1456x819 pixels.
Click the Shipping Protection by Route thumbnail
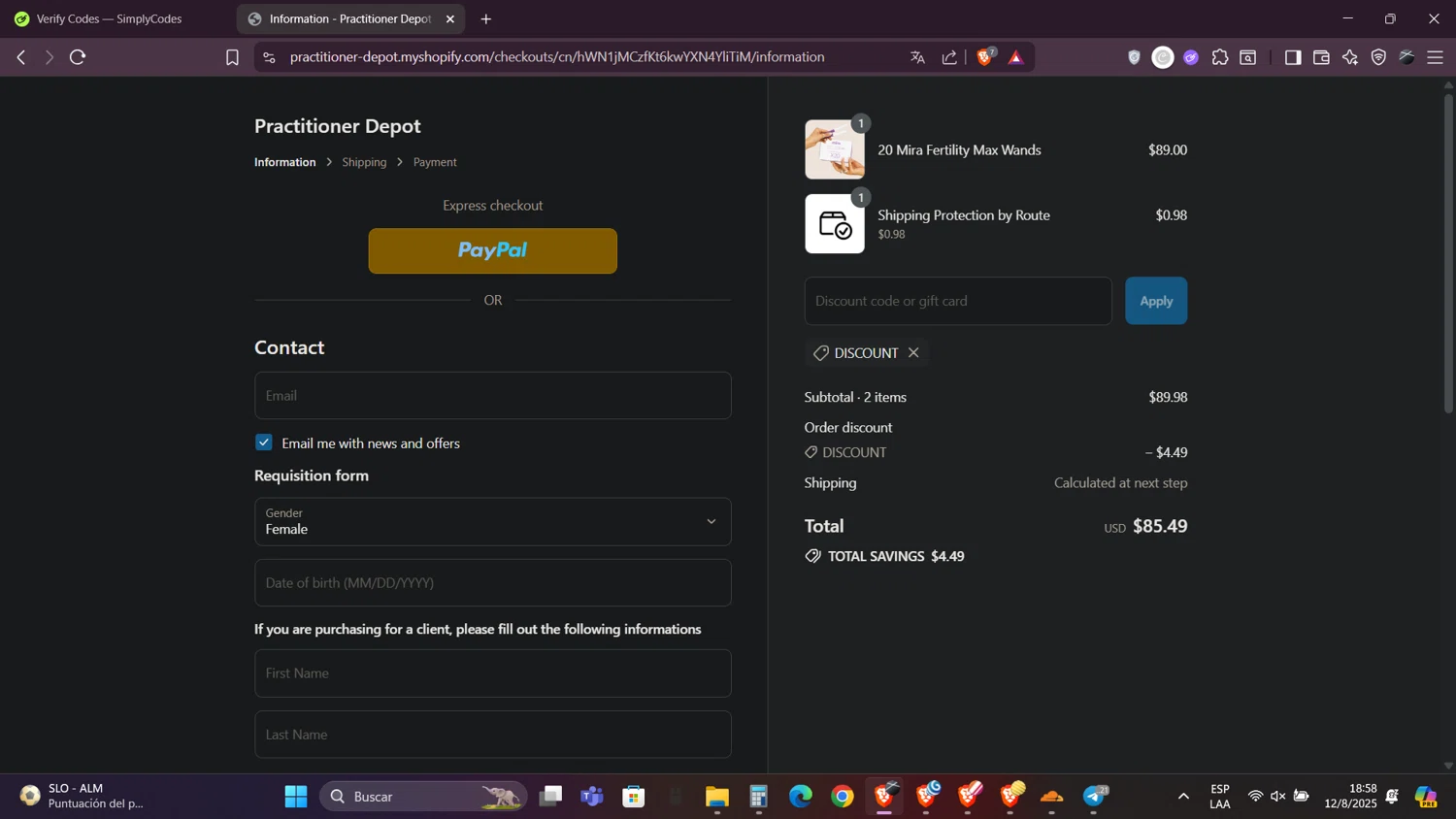pyautogui.click(x=835, y=224)
